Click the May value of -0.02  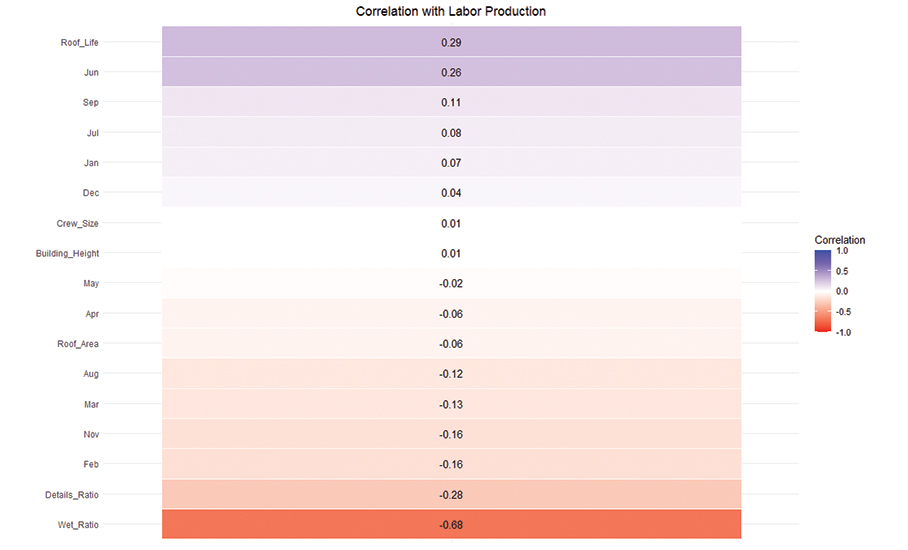tap(451, 284)
